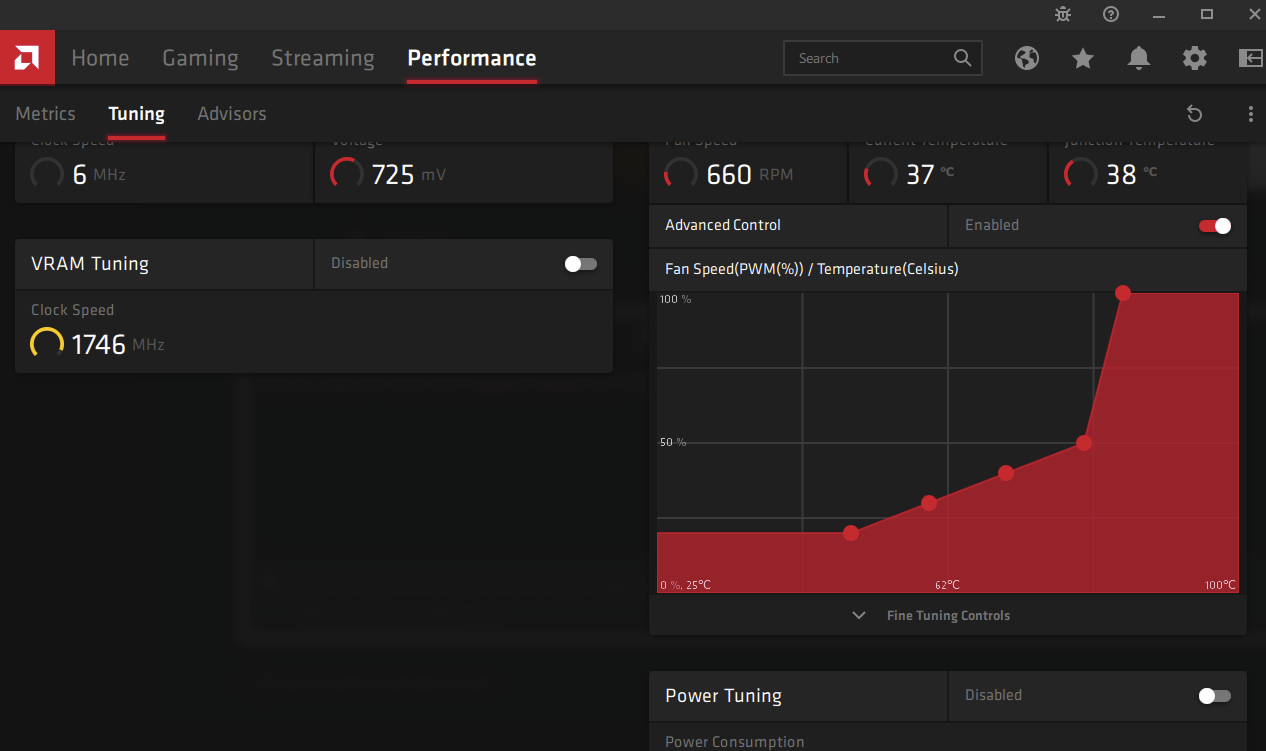The width and height of the screenshot is (1266, 751).
Task: Open the Advisors sub-tab
Action: tap(232, 114)
